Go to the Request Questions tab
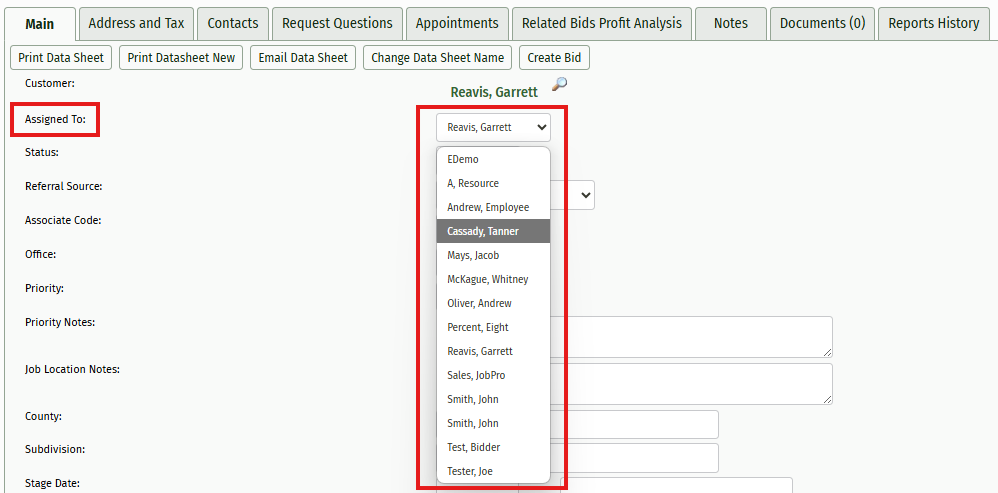The width and height of the screenshot is (998, 493). [x=337, y=23]
